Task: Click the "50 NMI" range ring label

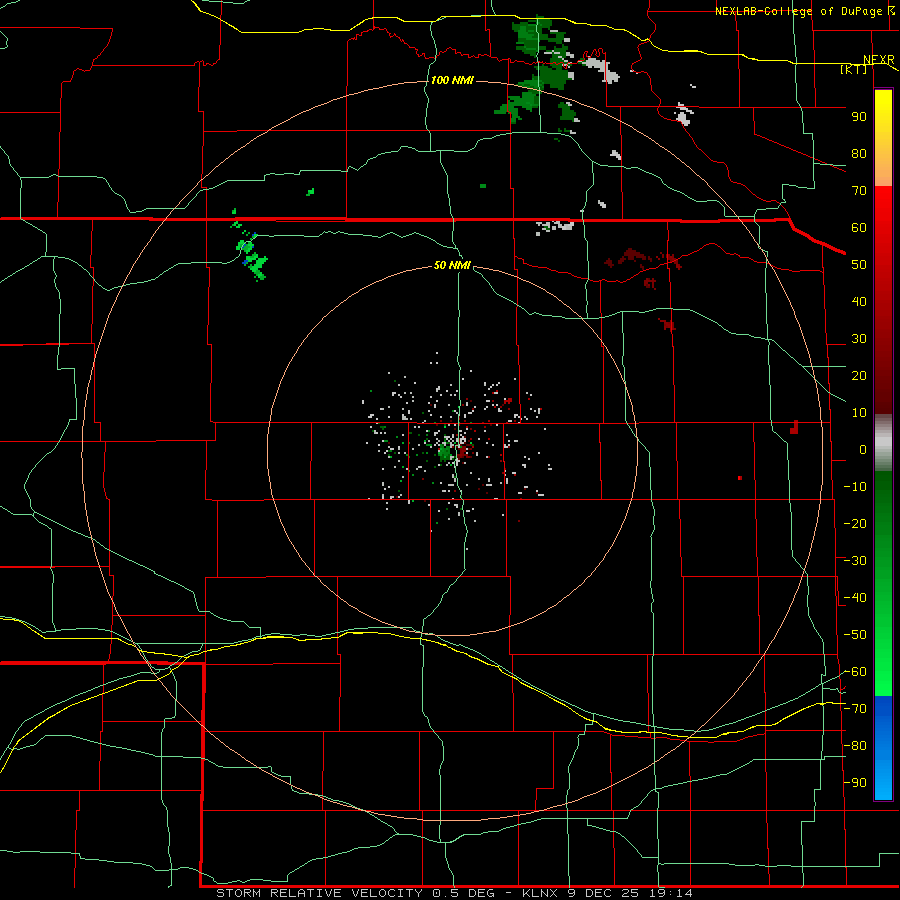Action: [452, 265]
